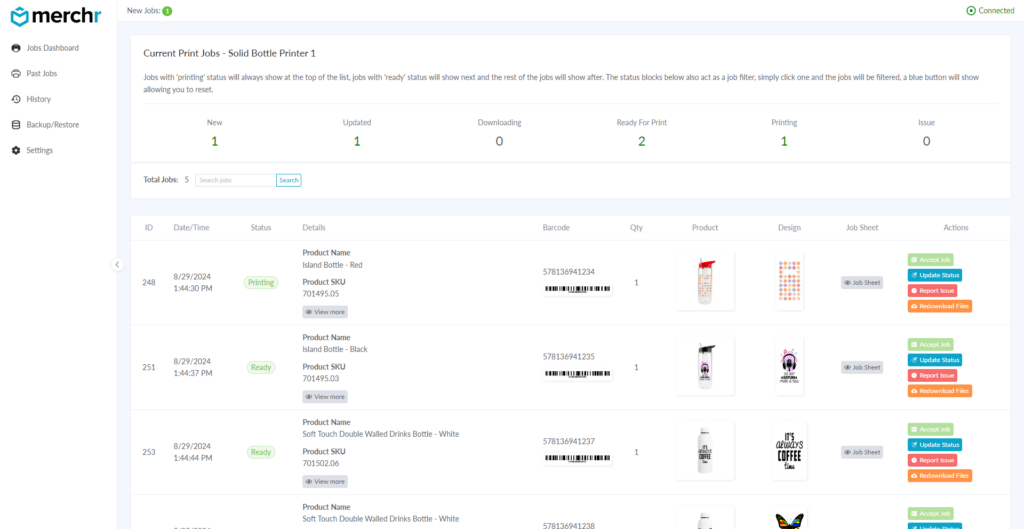Filter jobs by Ready For Print block
1024x529 pixels.
click(x=641, y=133)
